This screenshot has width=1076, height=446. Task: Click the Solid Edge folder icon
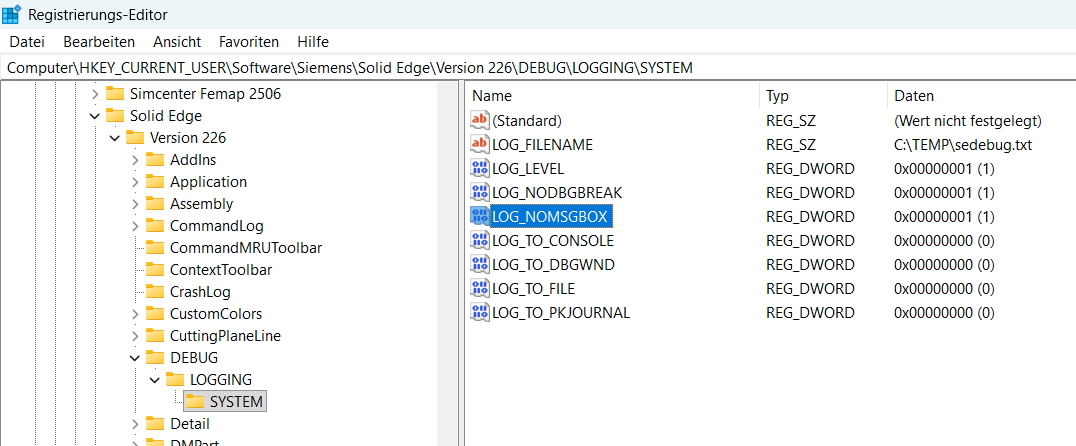click(x=115, y=116)
